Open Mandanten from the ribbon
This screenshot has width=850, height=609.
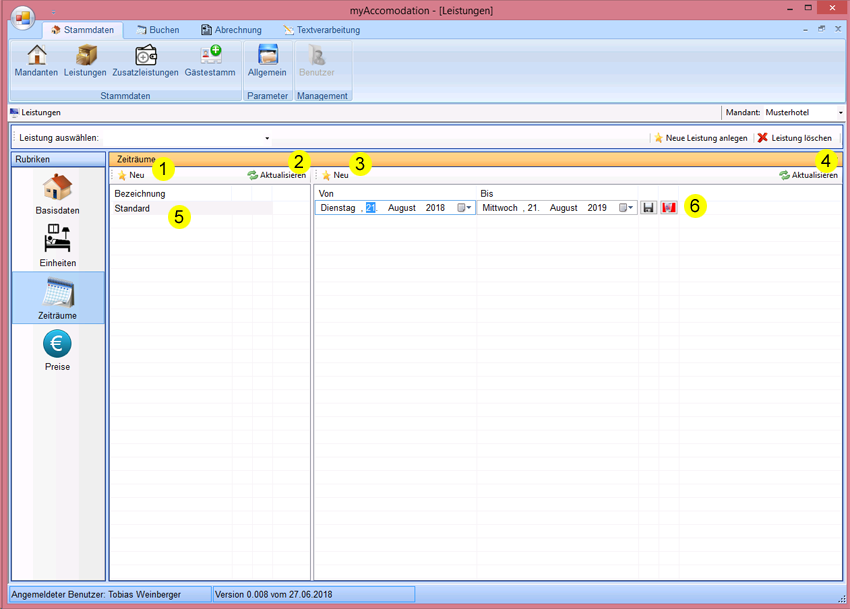(x=36, y=60)
